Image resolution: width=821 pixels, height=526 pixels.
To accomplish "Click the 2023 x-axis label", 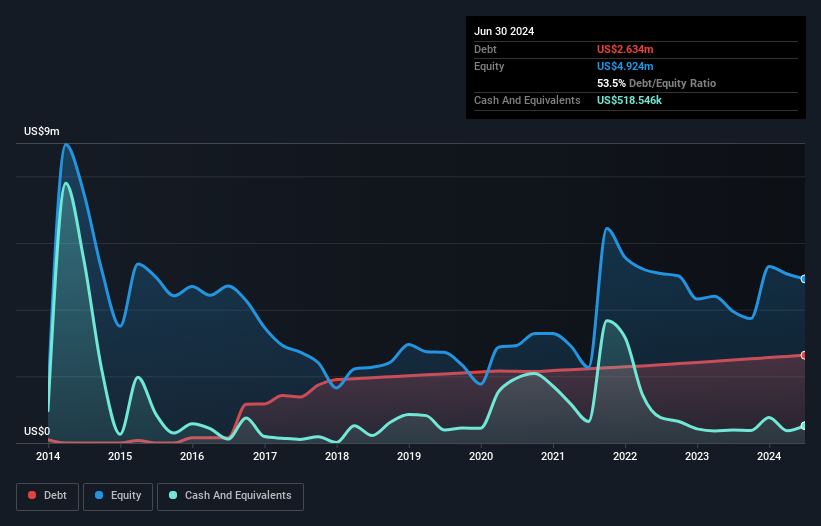I will [x=697, y=456].
